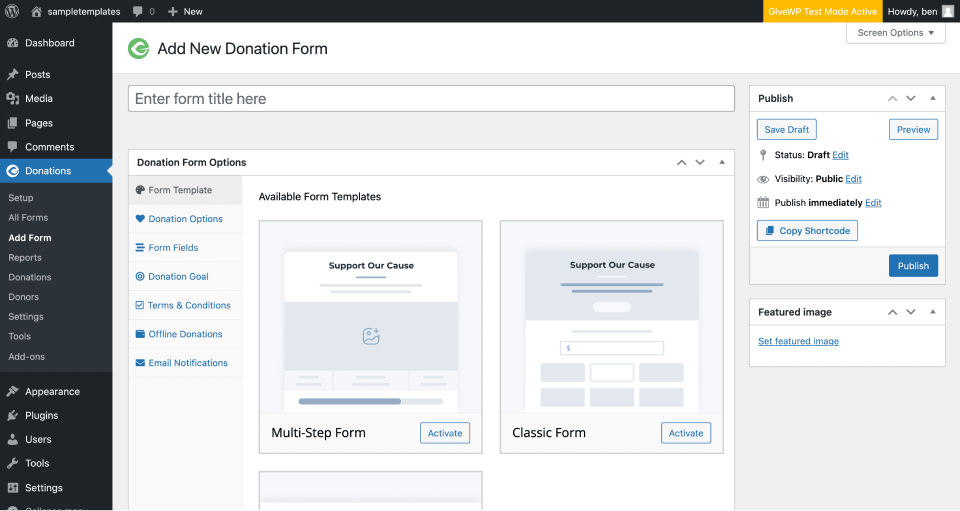
Task: Click the Multi-Step Form preview thumbnail
Action: pos(371,317)
